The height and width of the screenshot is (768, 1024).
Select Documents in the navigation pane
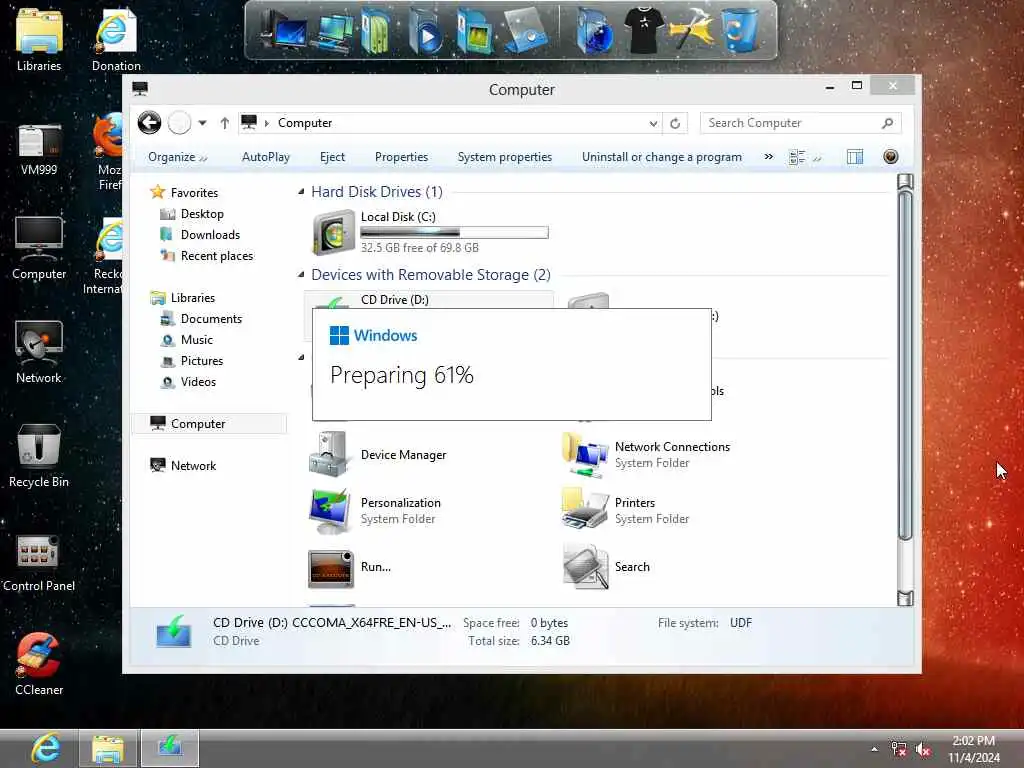click(211, 319)
